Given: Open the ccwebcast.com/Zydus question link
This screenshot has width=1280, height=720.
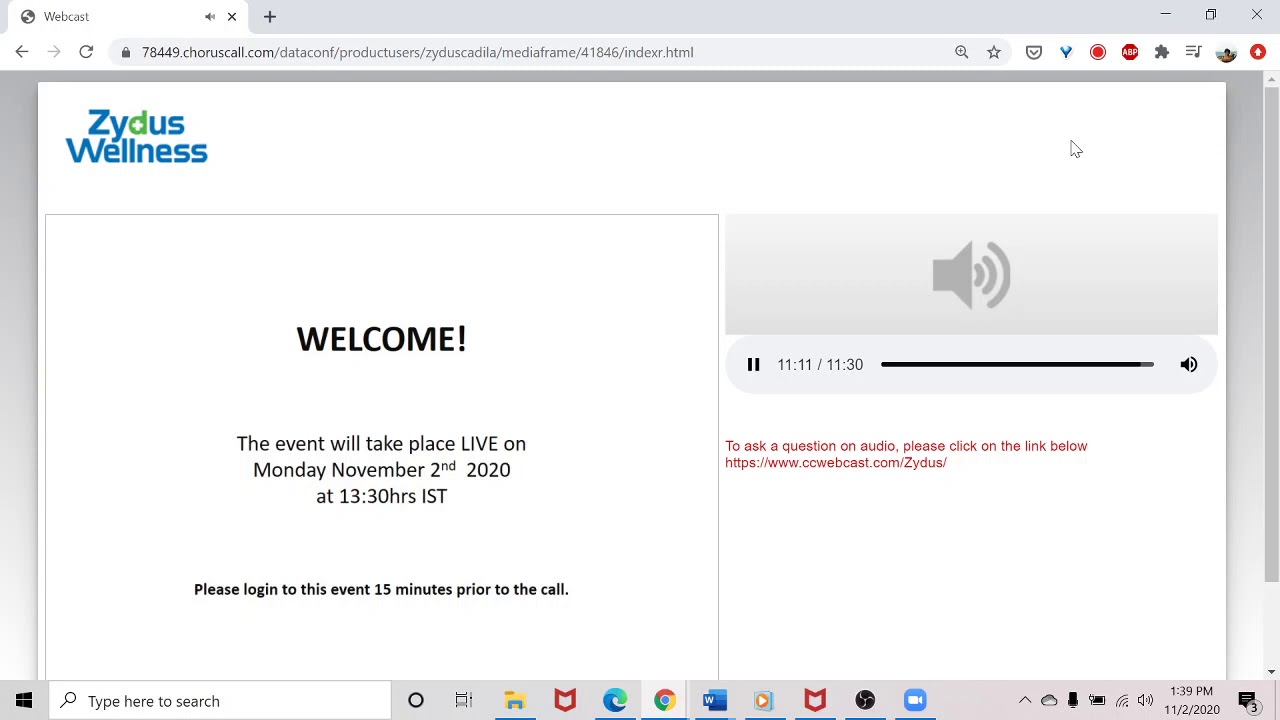Looking at the screenshot, I should [x=835, y=463].
